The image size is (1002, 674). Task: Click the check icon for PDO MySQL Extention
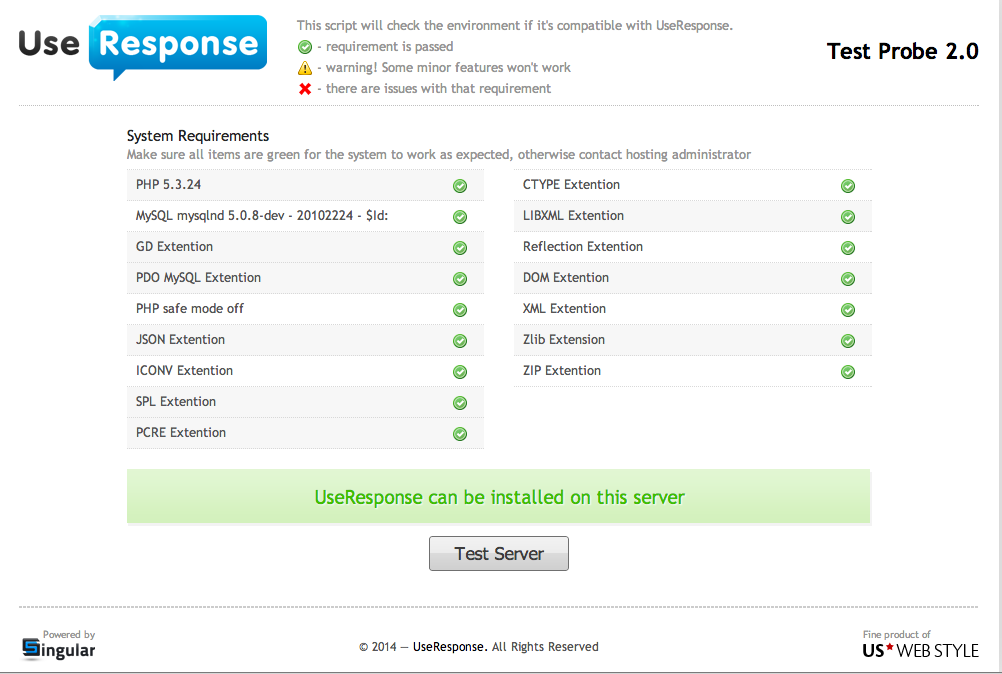pyautogui.click(x=460, y=279)
